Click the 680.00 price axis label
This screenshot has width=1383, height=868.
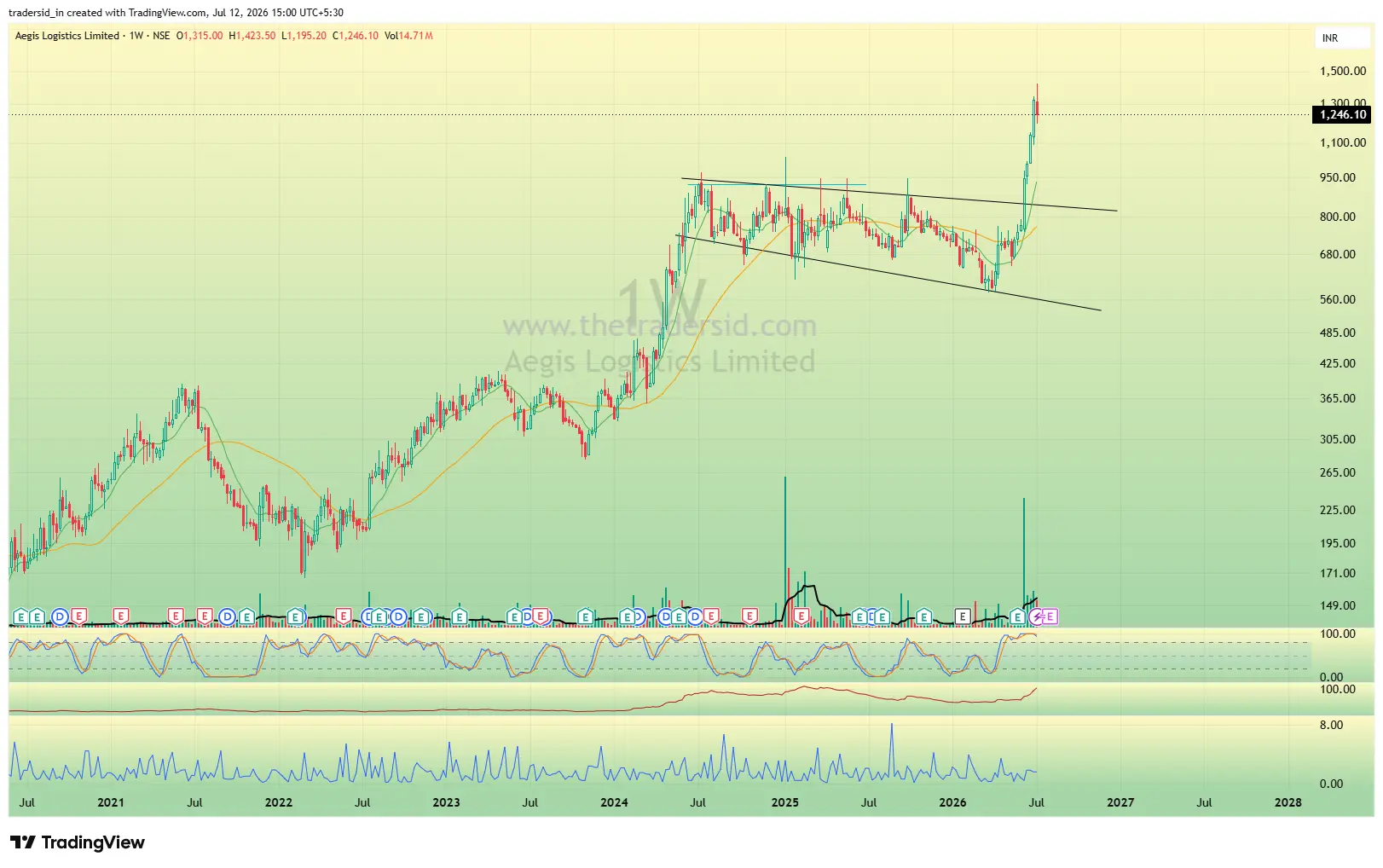[x=1338, y=254]
